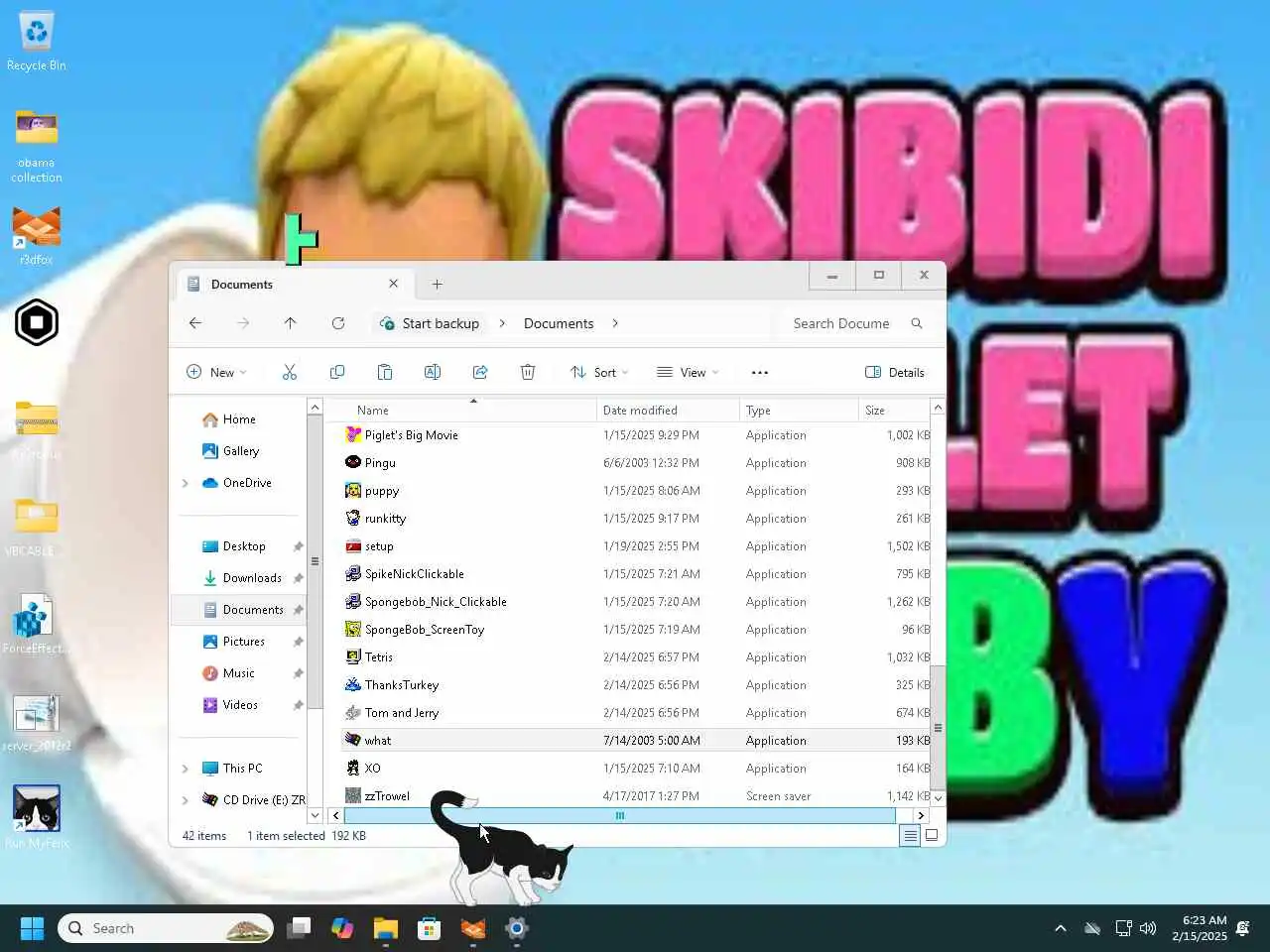Viewport: 1270px width, 952px height.
Task: Toggle the Details pane
Action: (895, 372)
